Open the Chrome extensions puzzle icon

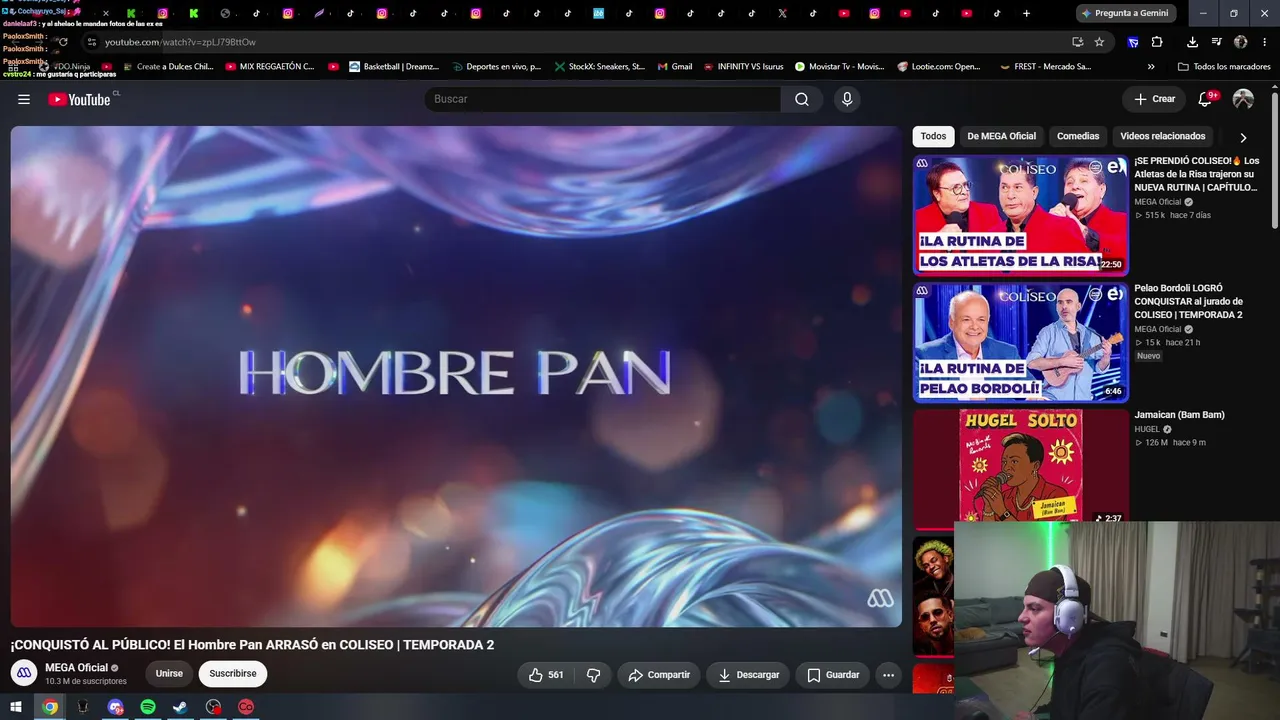1157,42
